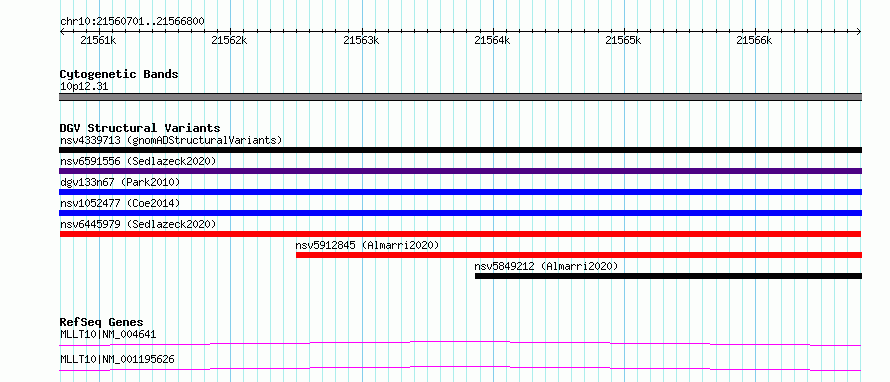Select the red nsv5912845 Almarri2020 bar
The width and height of the screenshot is (890, 382).
[579, 255]
